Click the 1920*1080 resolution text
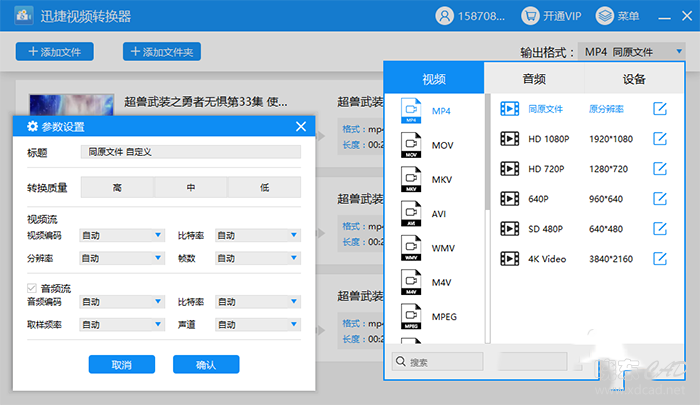 611,139
